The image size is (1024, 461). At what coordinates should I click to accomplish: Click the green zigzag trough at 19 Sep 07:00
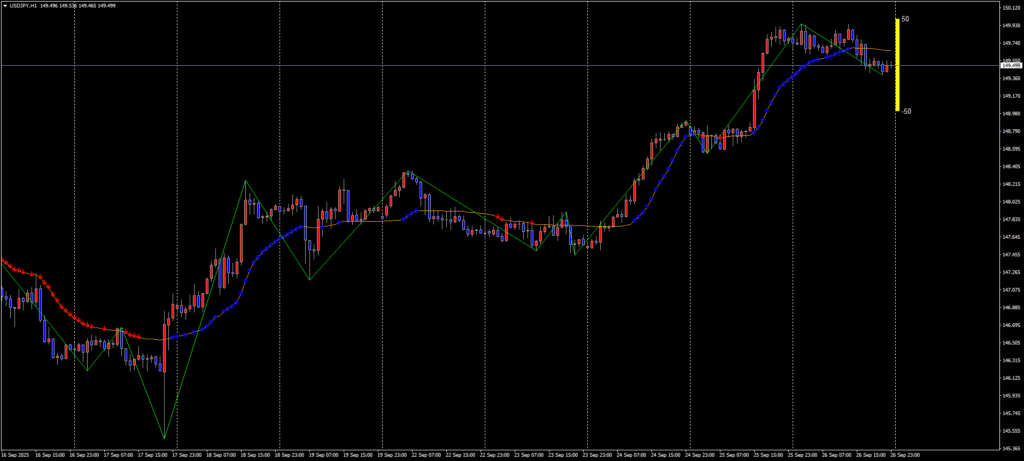pos(309,279)
